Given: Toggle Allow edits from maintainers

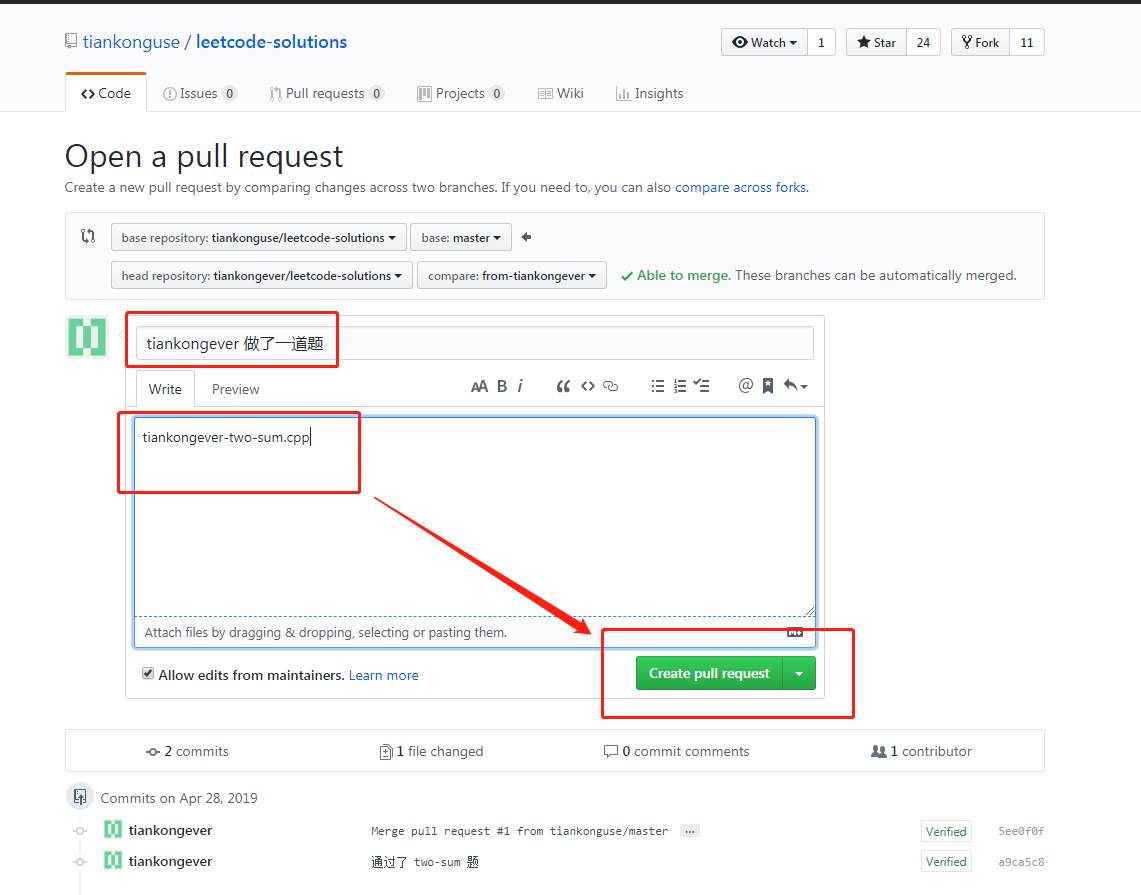Looking at the screenshot, I should (148, 674).
